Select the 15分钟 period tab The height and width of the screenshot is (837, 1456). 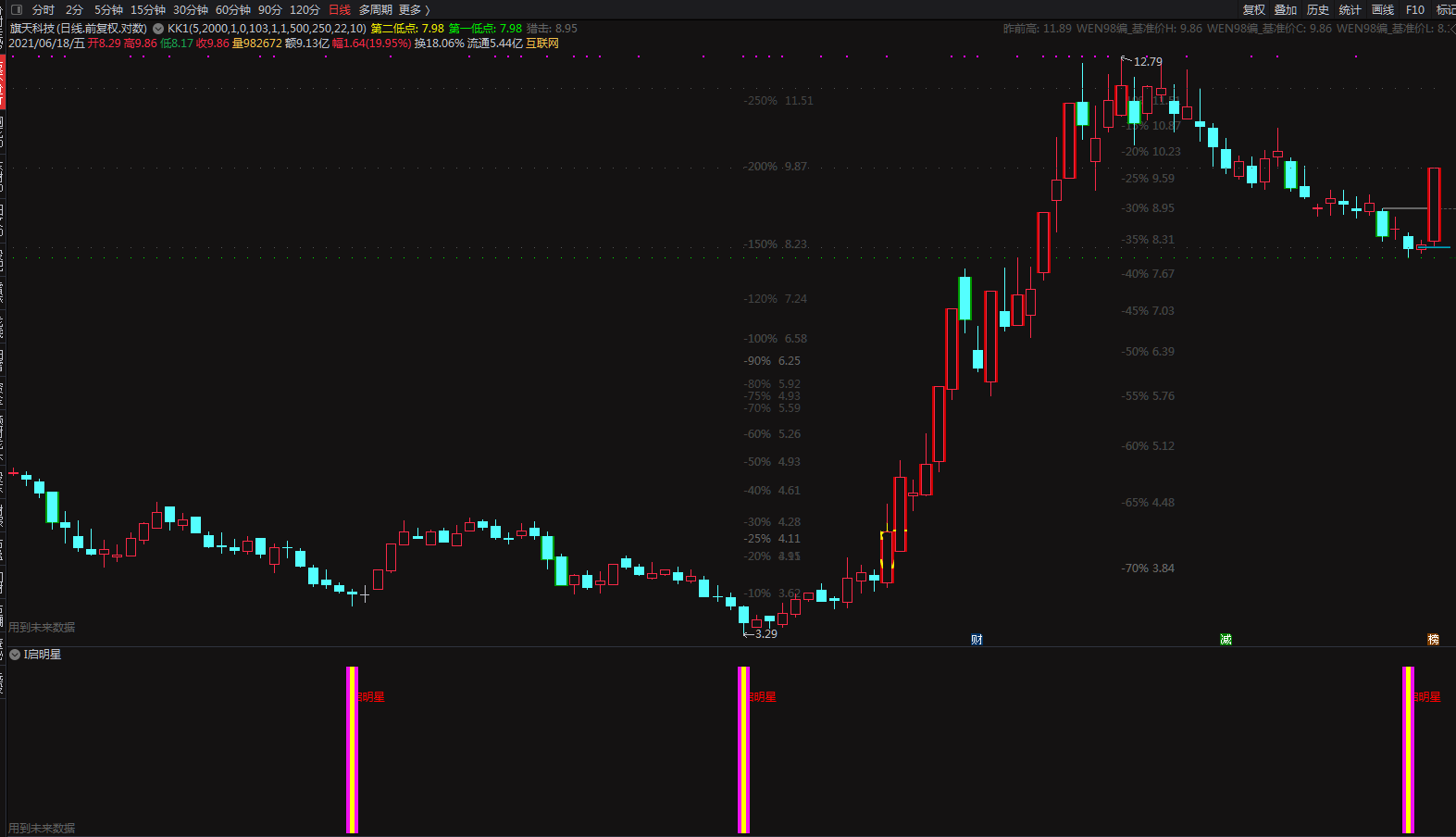click(147, 9)
